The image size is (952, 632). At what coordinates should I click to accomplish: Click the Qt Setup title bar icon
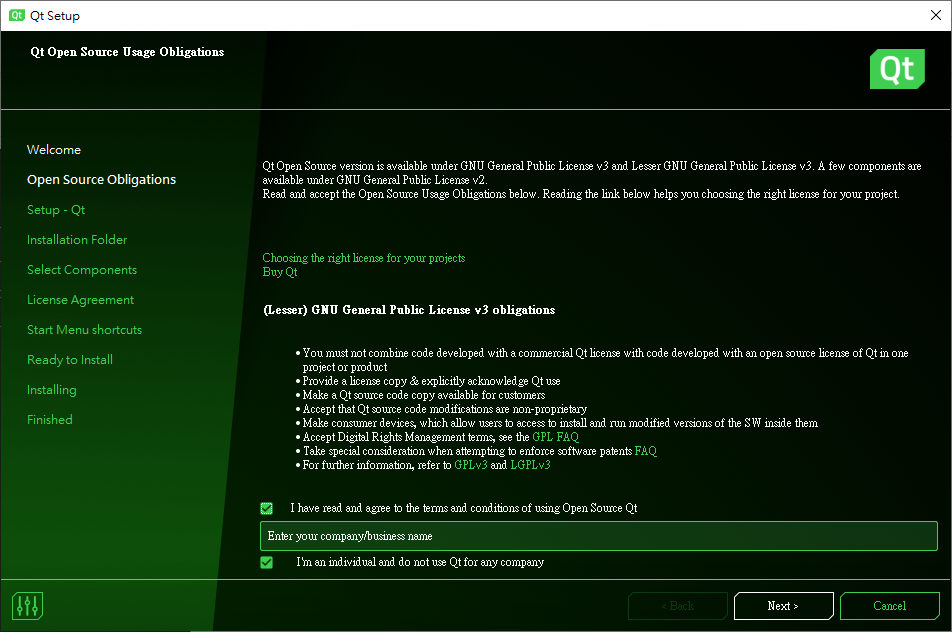(16, 15)
